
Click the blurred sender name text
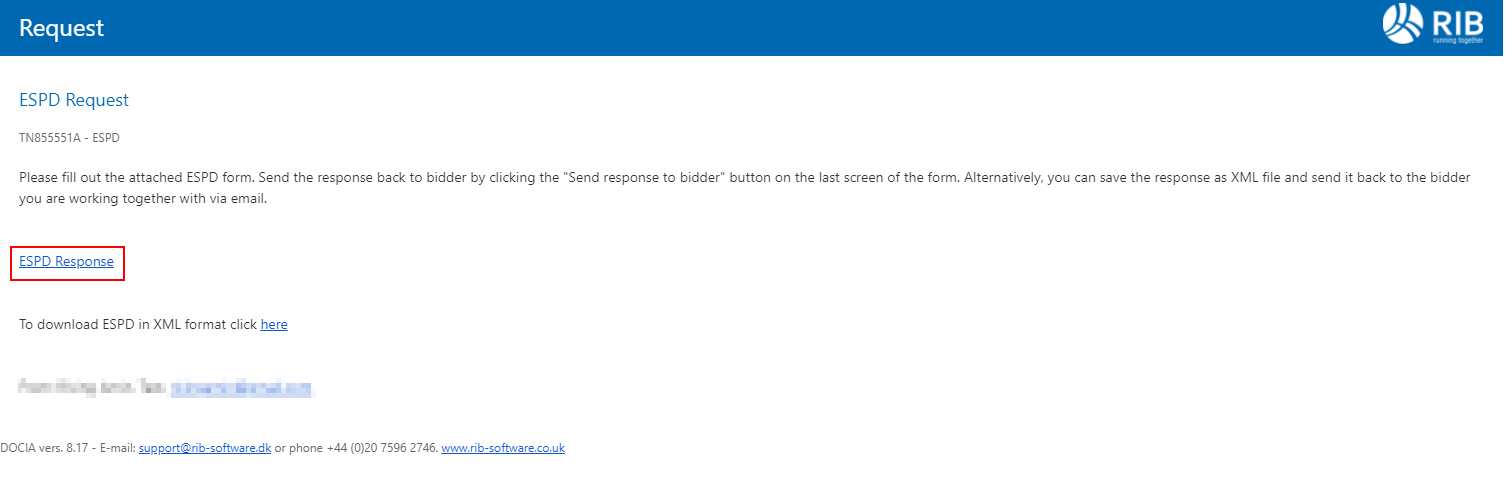pyautogui.click(x=92, y=388)
